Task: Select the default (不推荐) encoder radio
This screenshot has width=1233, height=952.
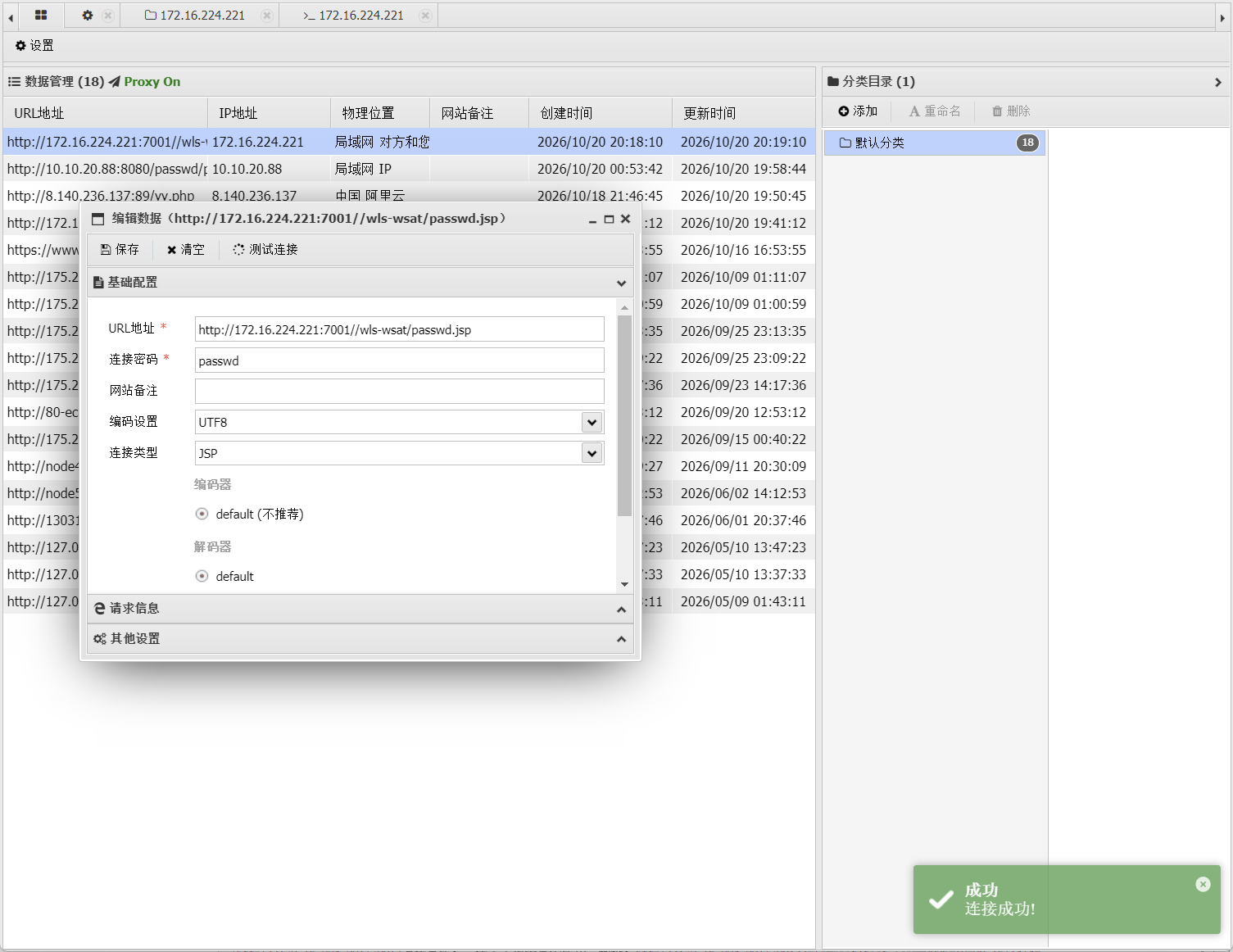Action: [202, 515]
